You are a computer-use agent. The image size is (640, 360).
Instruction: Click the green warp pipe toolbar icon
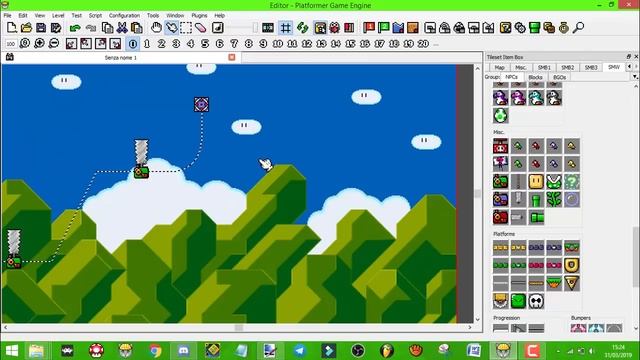[534, 28]
